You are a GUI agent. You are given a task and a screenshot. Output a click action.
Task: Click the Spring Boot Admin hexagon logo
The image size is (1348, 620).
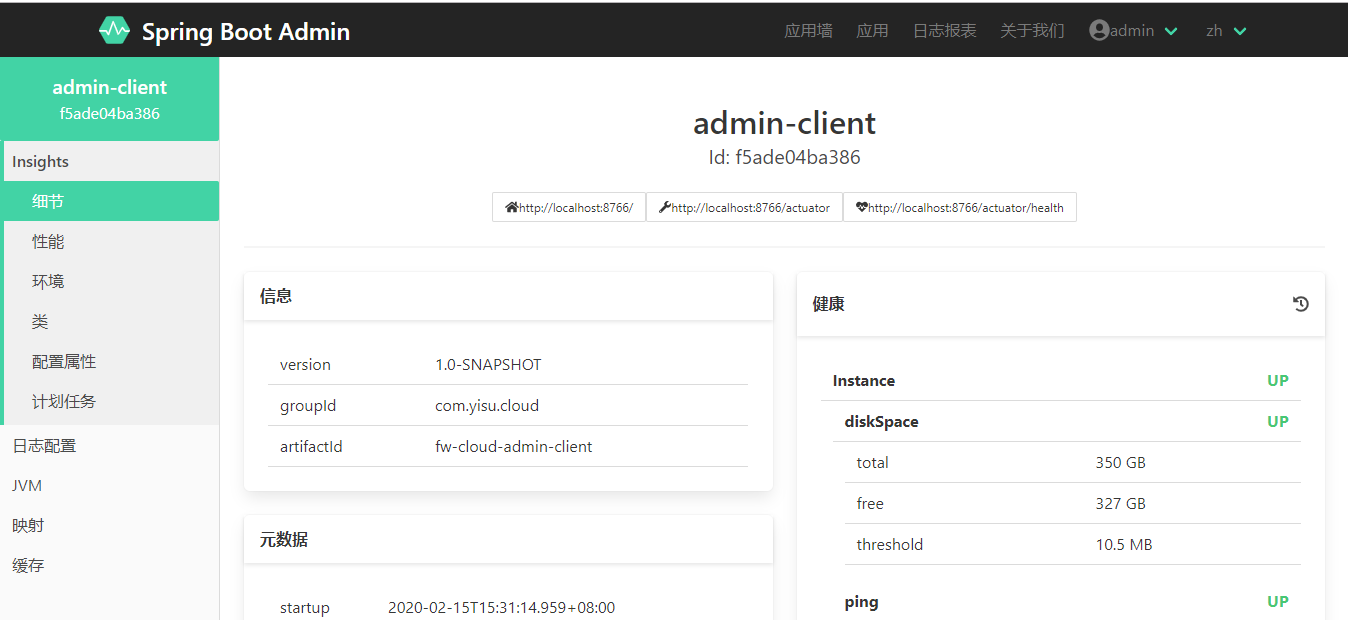click(x=114, y=31)
